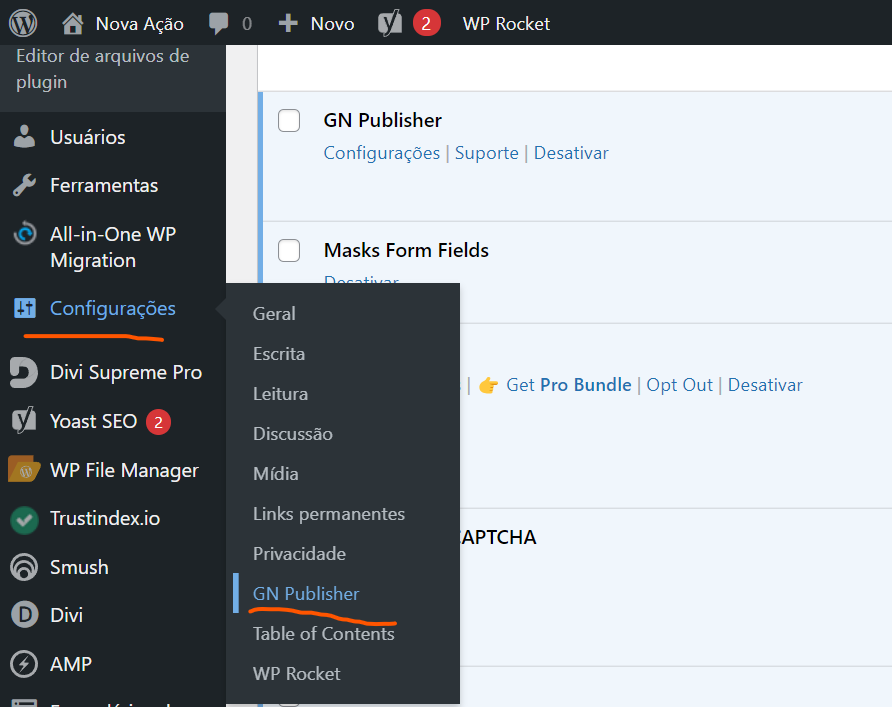Select the GN Publisher plugin checkbox

coord(288,120)
